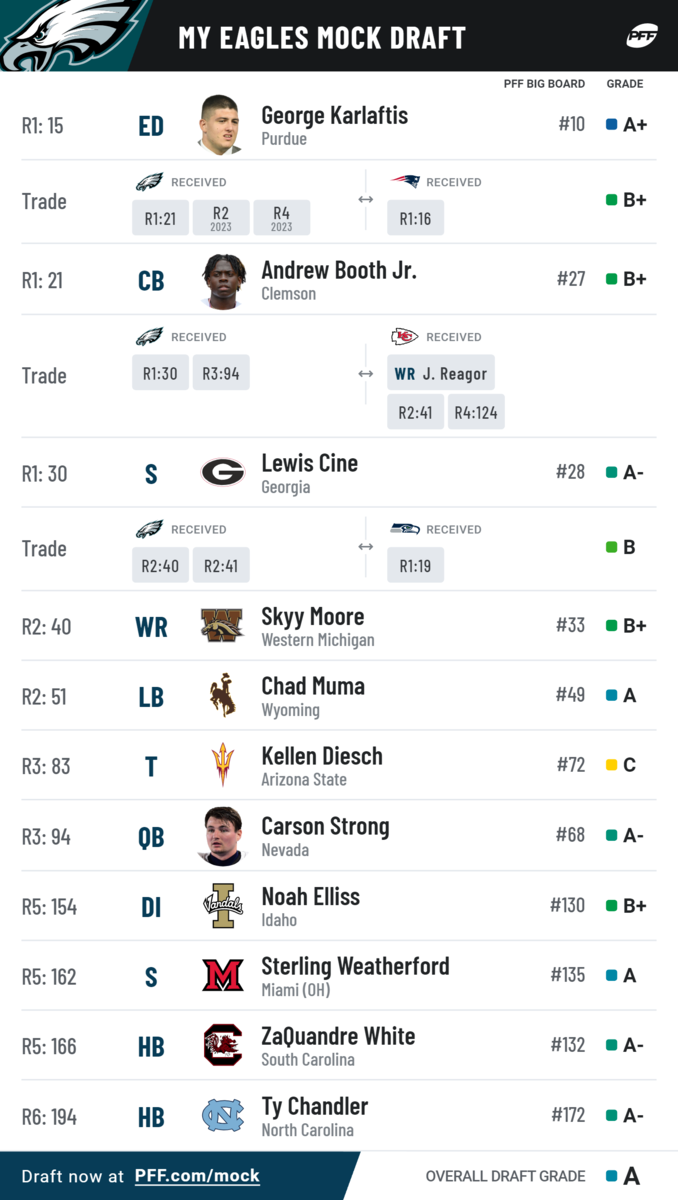
Task: Click the Seahawks logo in third trade
Action: tap(405, 528)
